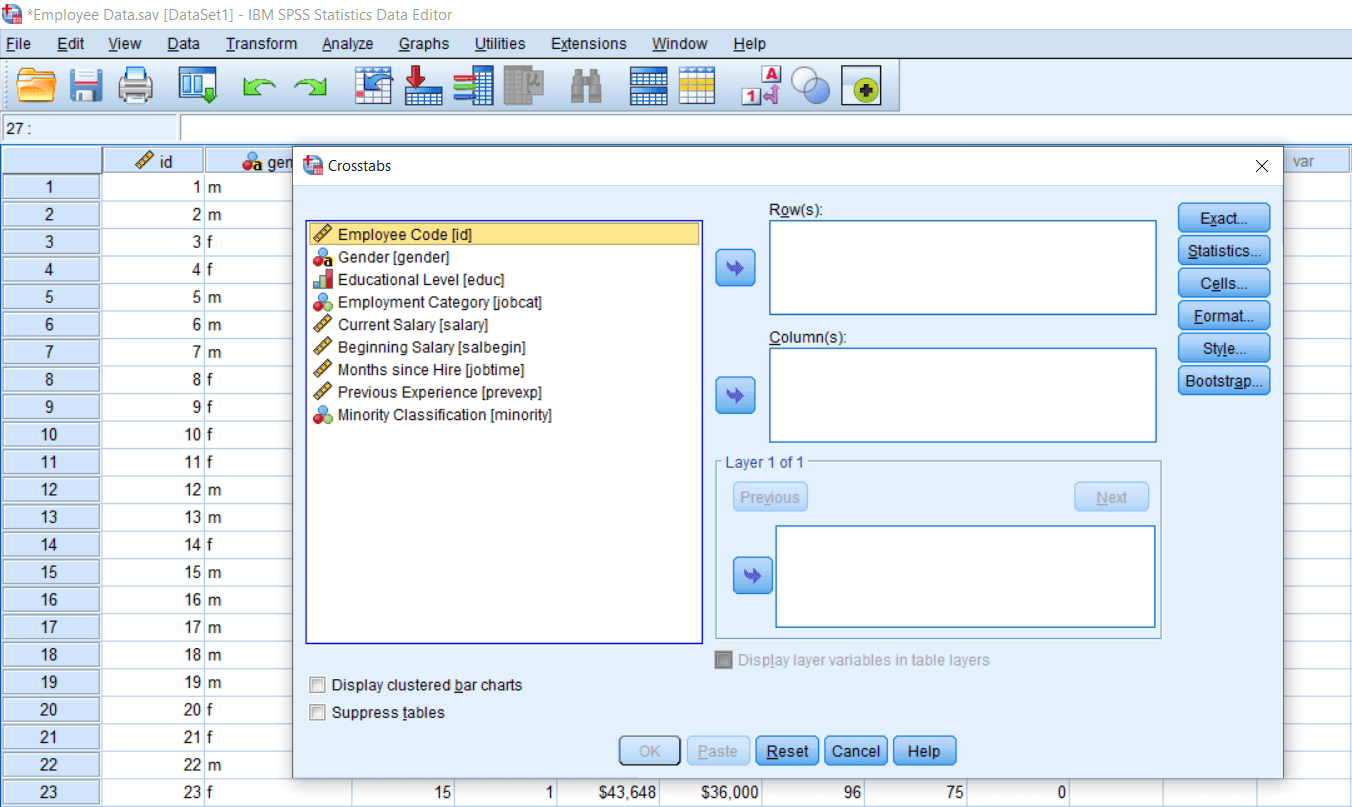Viewport: 1352px width, 807px height.
Task: Open the Bootstrap... dialog
Action: tap(1224, 381)
